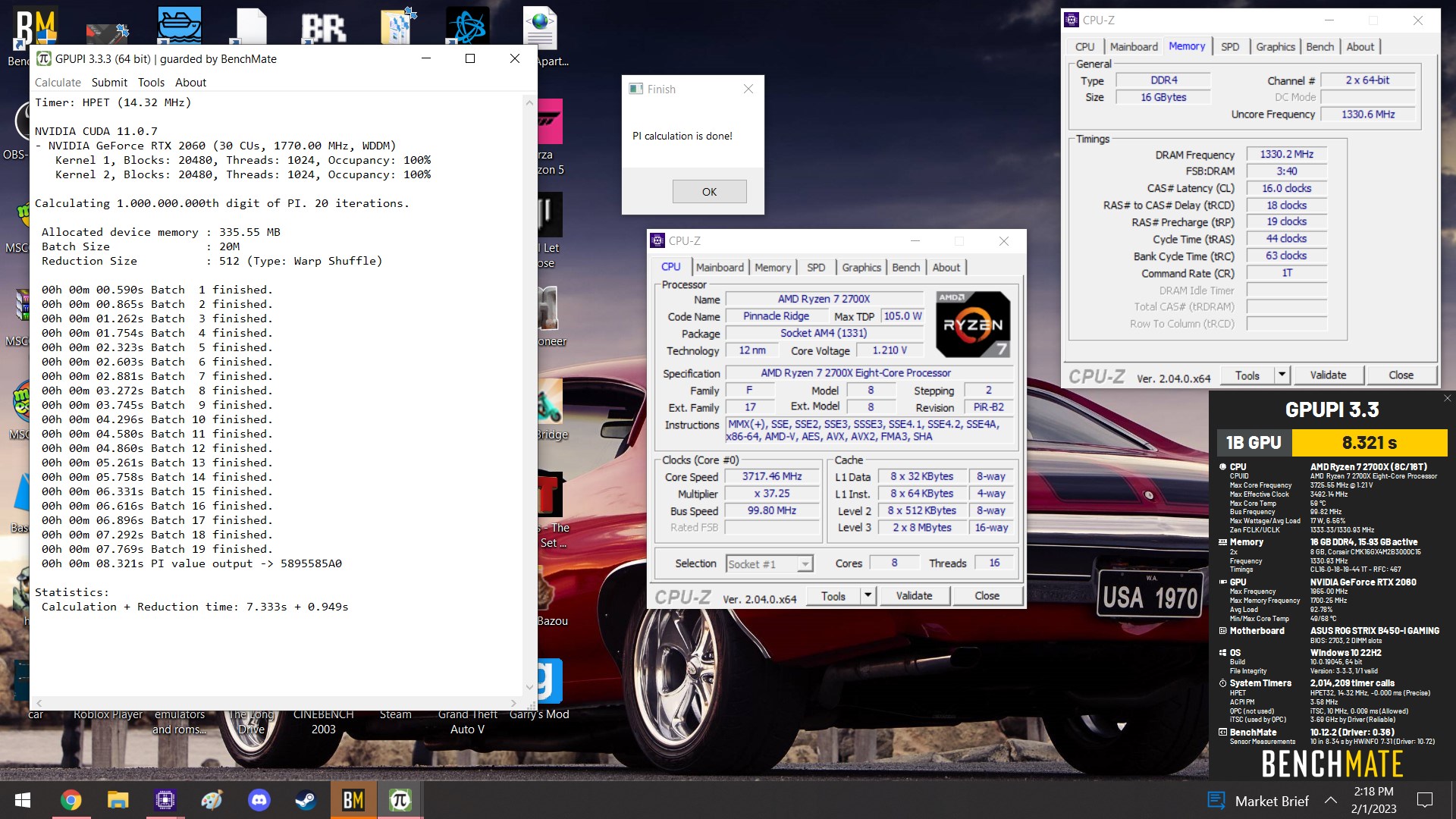Switch to Mainboard tab in lower CPU-Z
Image resolution: width=1456 pixels, height=819 pixels.
(x=720, y=268)
